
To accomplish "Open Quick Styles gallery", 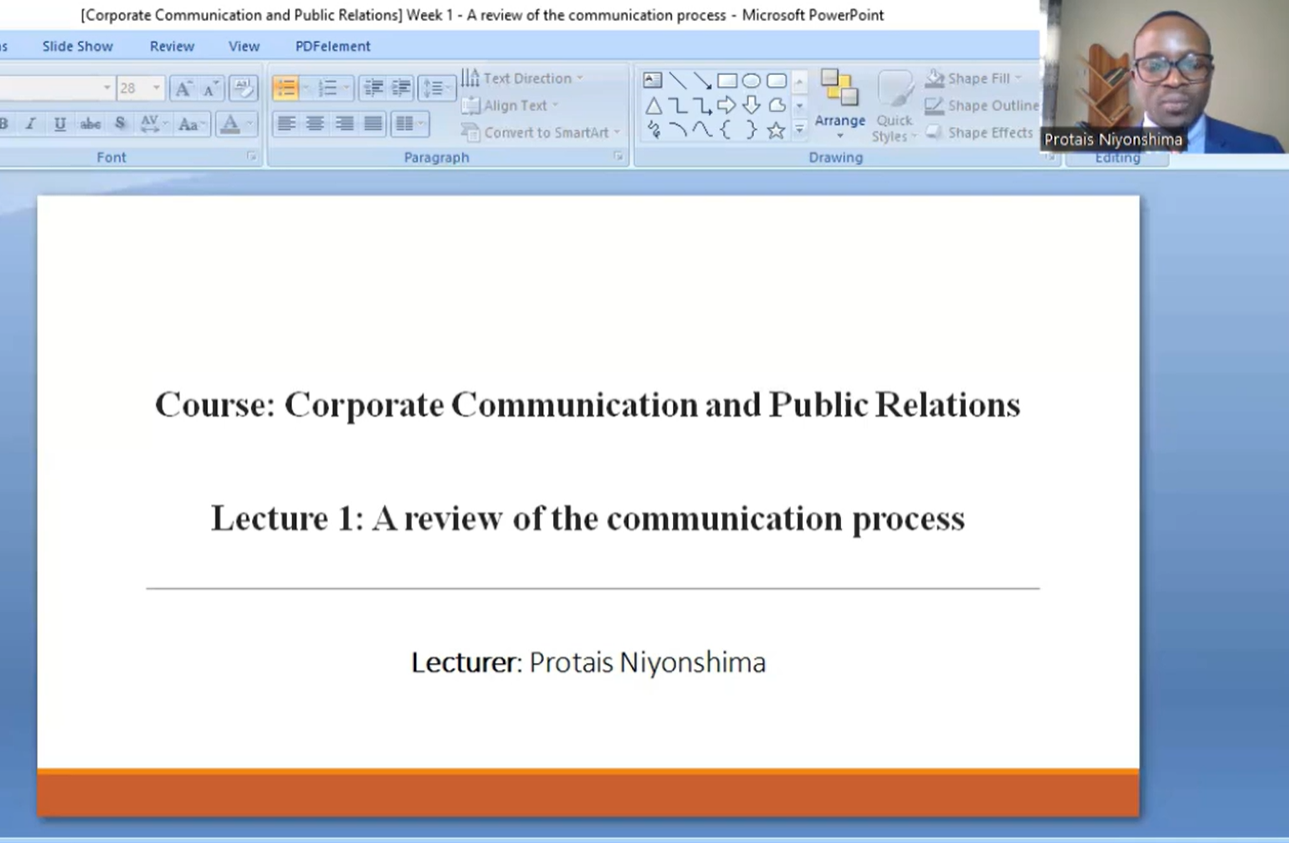I will click(x=894, y=106).
